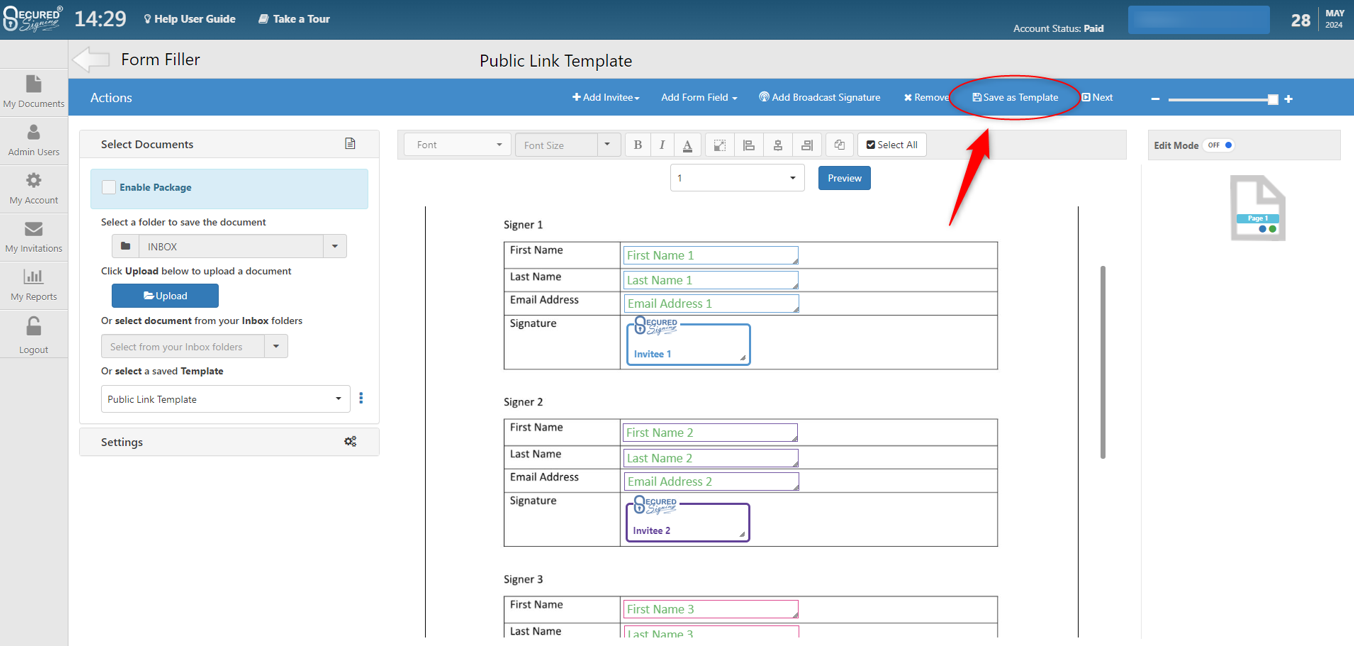Viewport: 1354px width, 656px height.
Task: Toggle italic text formatting
Action: pos(662,145)
